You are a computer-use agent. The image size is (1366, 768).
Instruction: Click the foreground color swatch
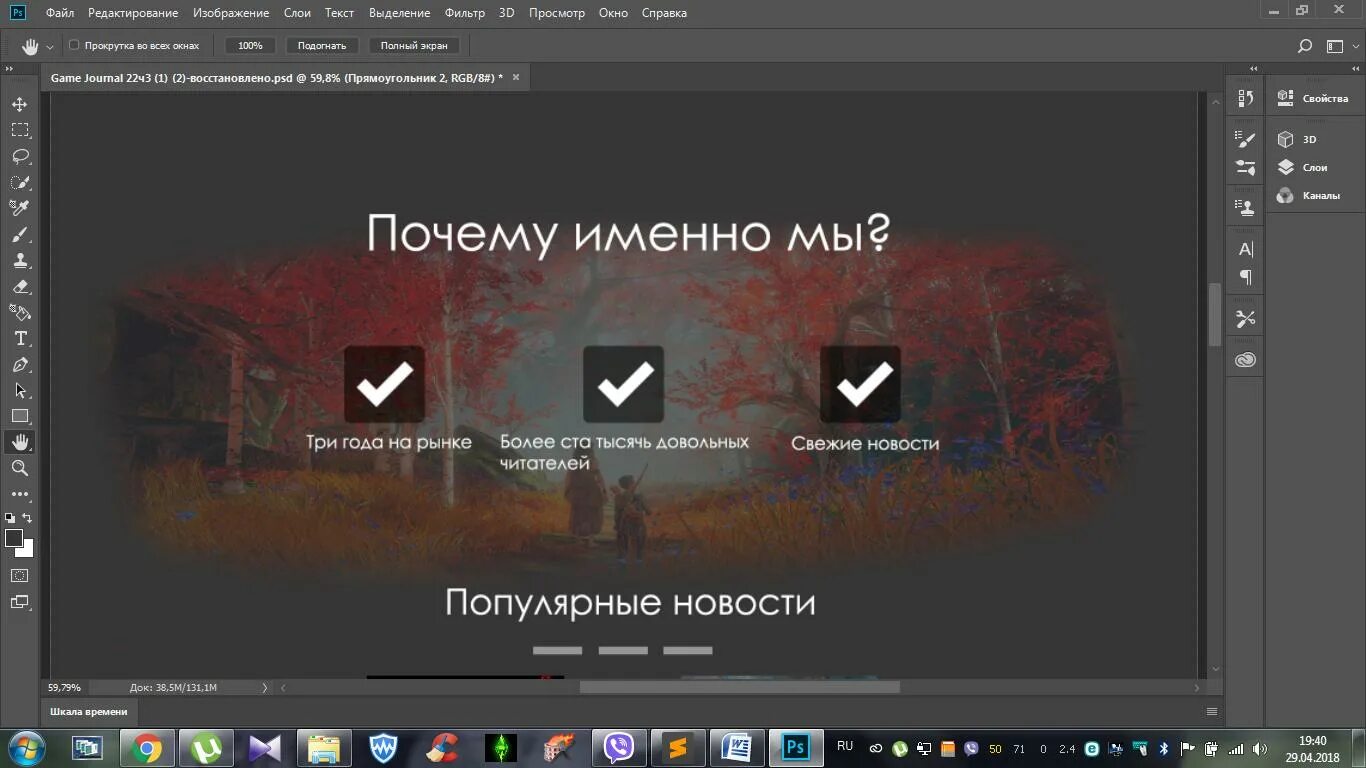point(14,539)
